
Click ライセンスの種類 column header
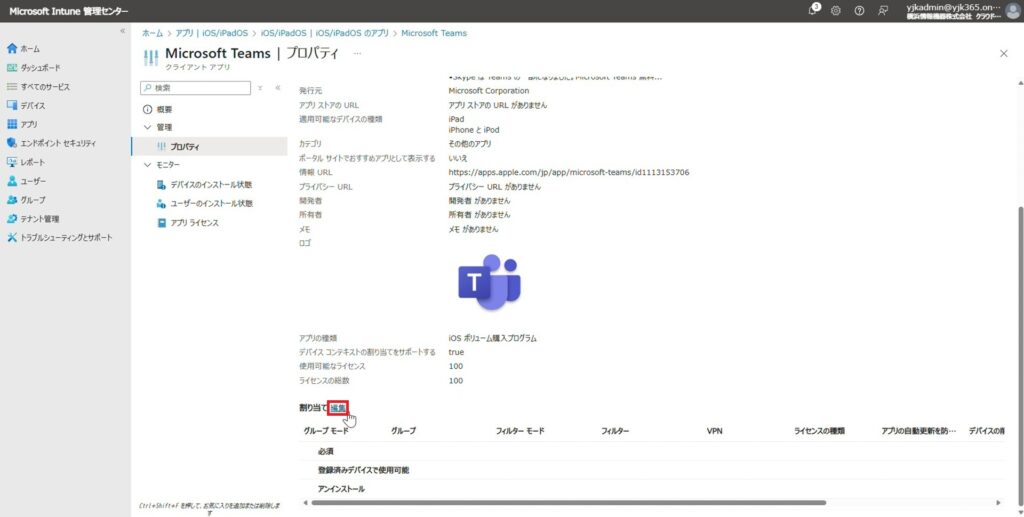click(819, 431)
